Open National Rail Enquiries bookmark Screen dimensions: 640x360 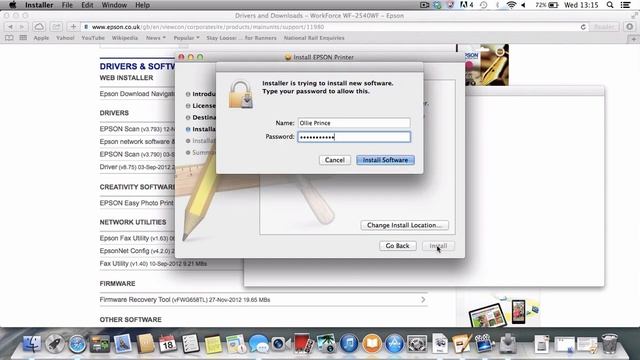(x=314, y=38)
